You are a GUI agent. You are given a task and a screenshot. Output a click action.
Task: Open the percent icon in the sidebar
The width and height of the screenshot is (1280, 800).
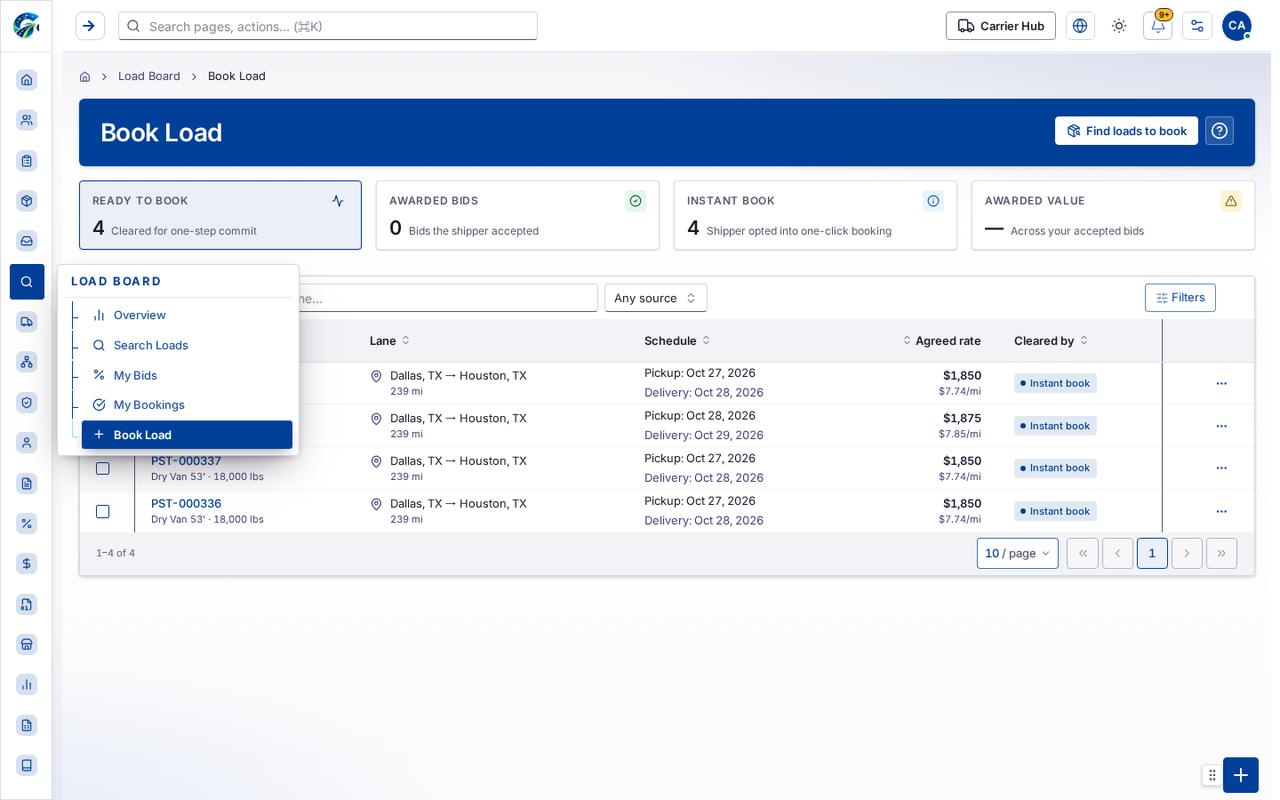27,523
